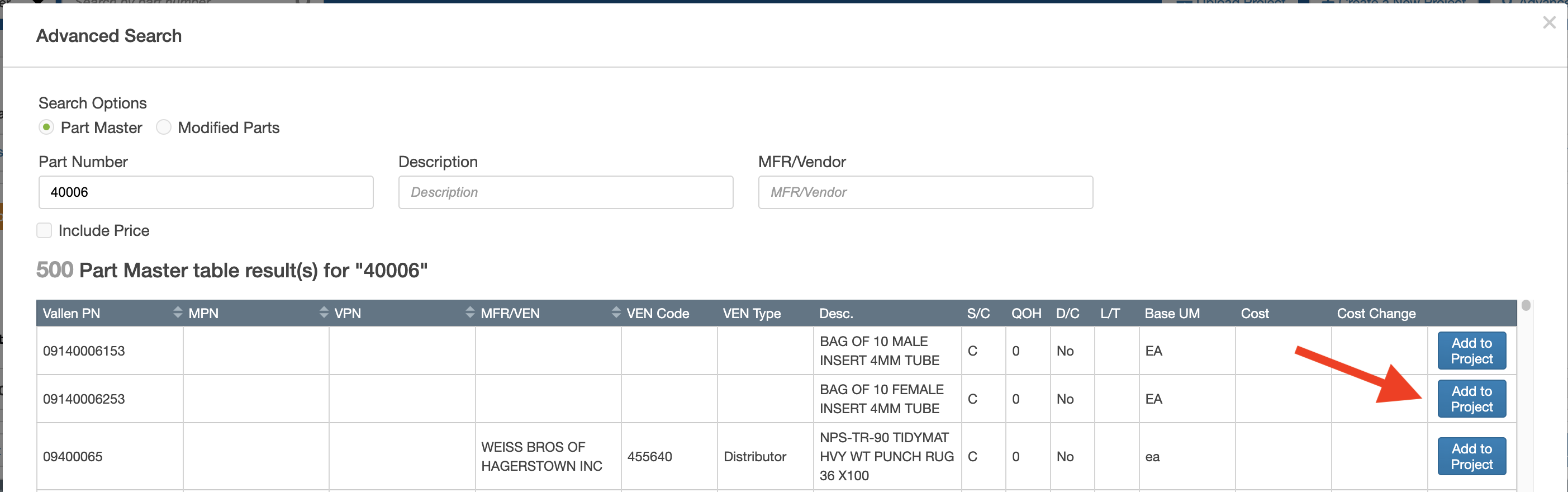The width and height of the screenshot is (1568, 492).
Task: Focus the Part Number field containing 40006
Action: 206,192
